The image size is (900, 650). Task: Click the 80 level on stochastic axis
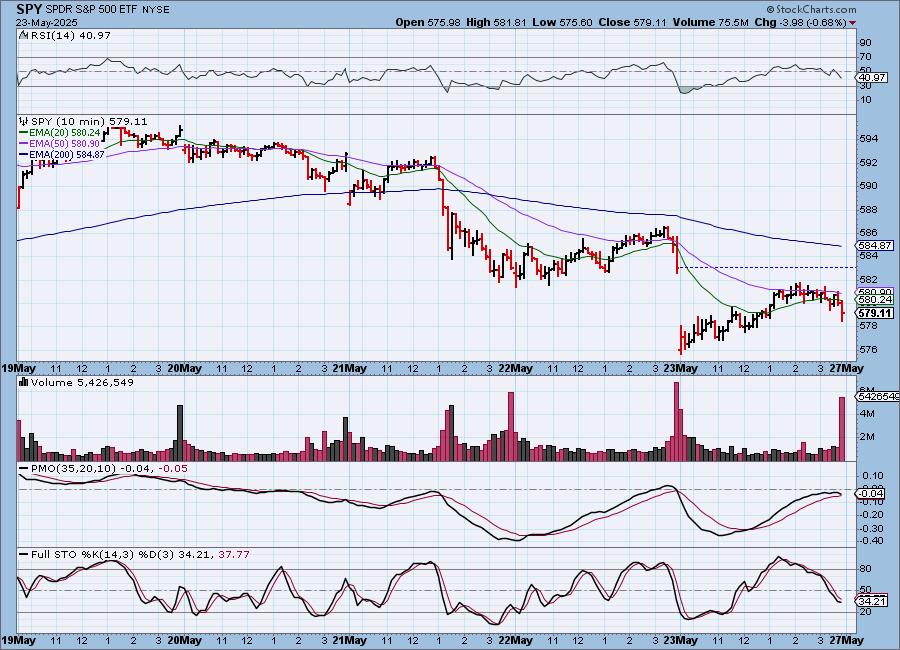865,568
